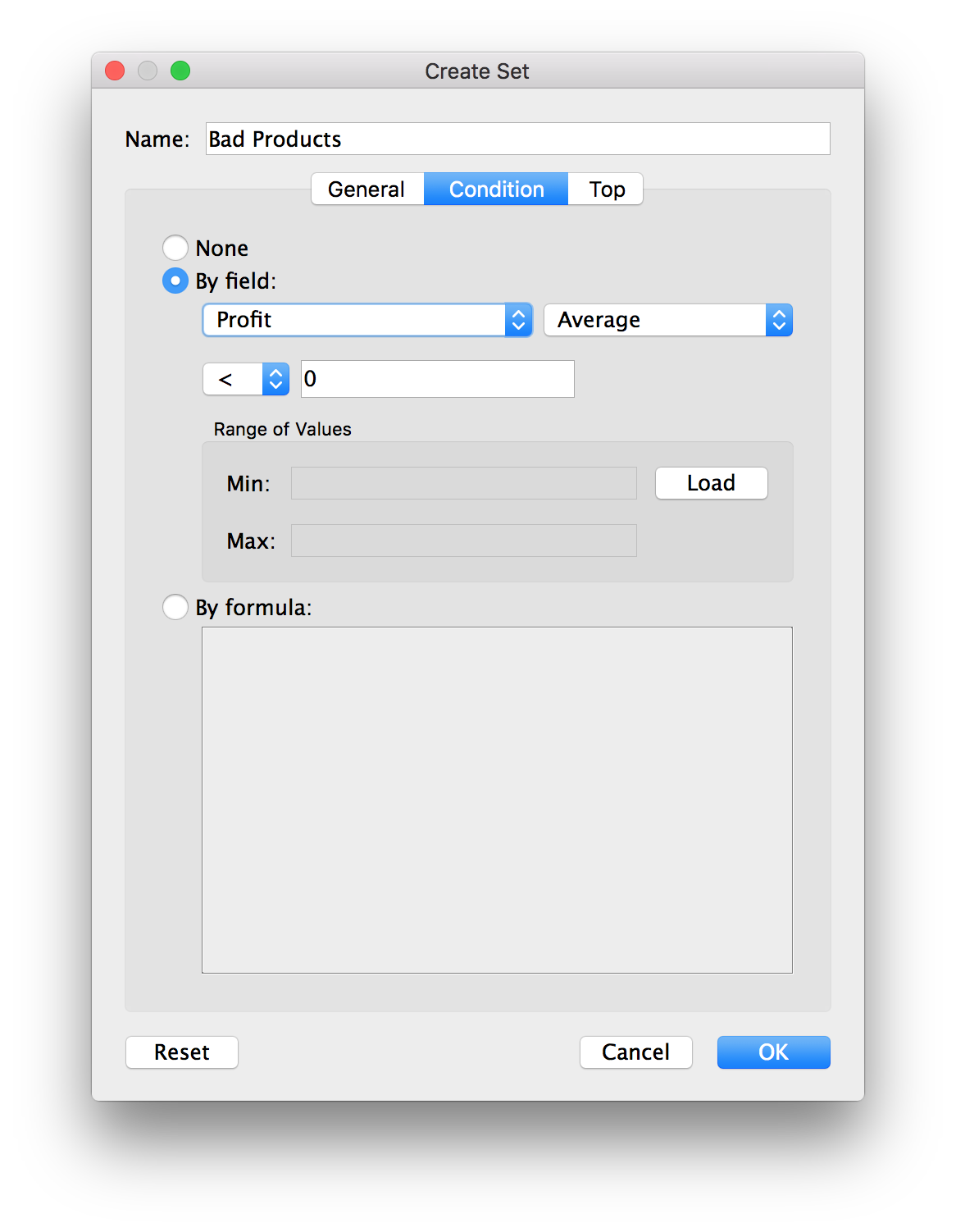Cancel the Create Set dialog
This screenshot has width=956, height=1232.
coord(635,1052)
